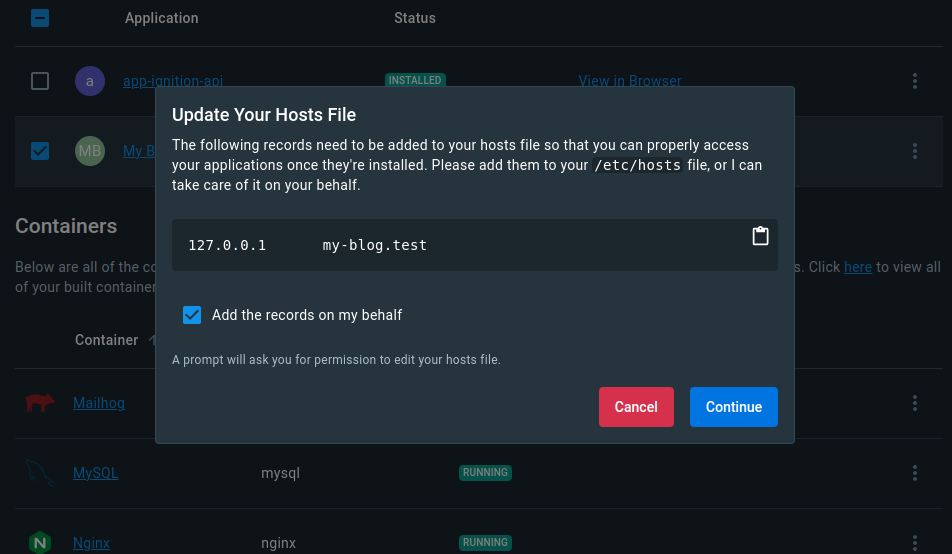Toggle the select-all applications checkbox
Viewport: 952px width, 554px height.
pos(40,18)
